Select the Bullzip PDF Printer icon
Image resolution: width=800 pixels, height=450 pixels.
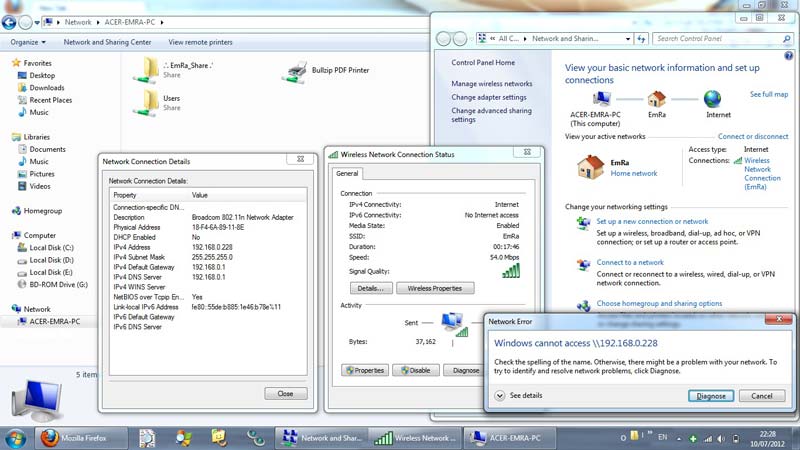point(294,71)
